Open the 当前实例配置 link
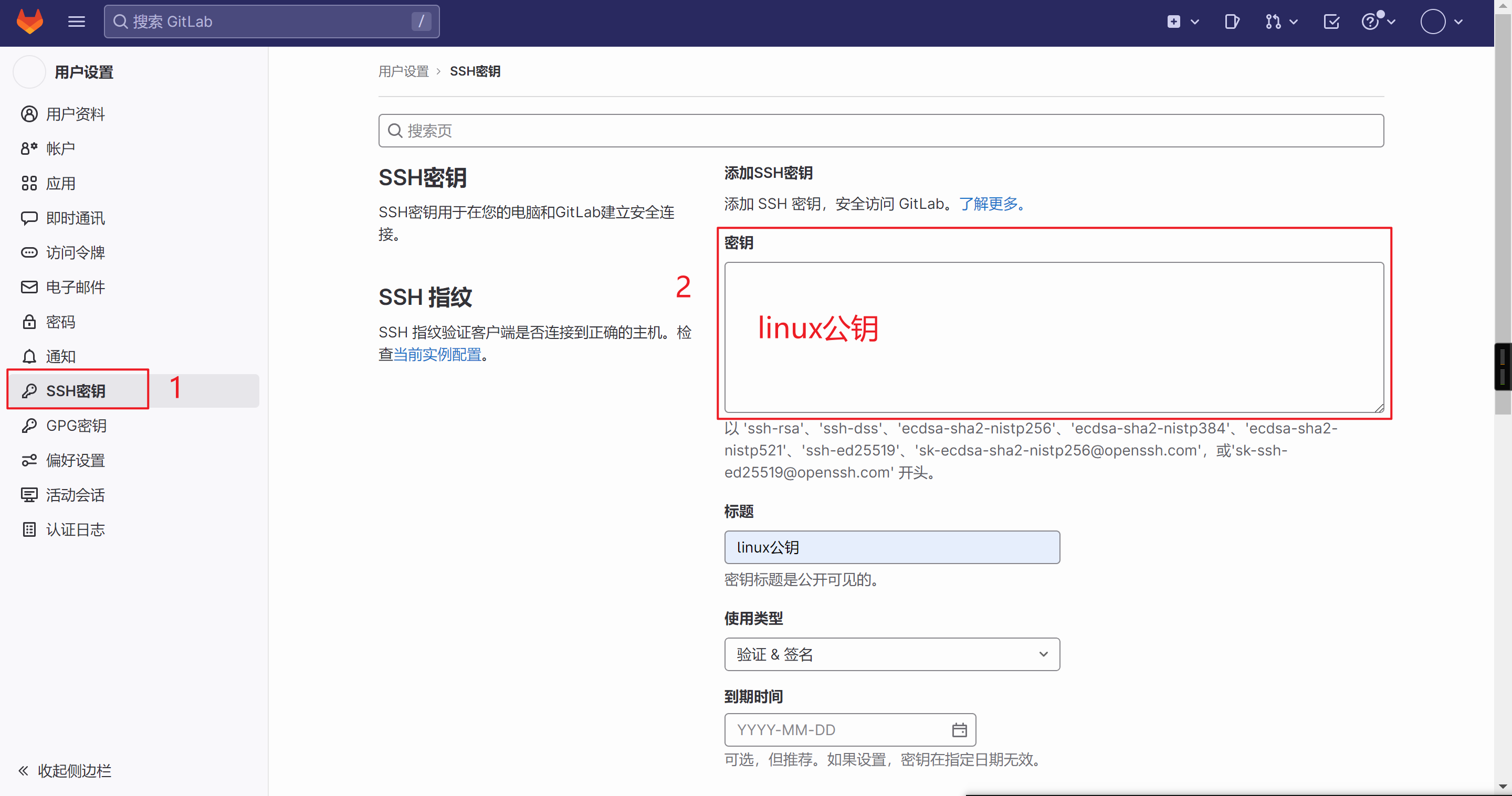 [x=437, y=354]
